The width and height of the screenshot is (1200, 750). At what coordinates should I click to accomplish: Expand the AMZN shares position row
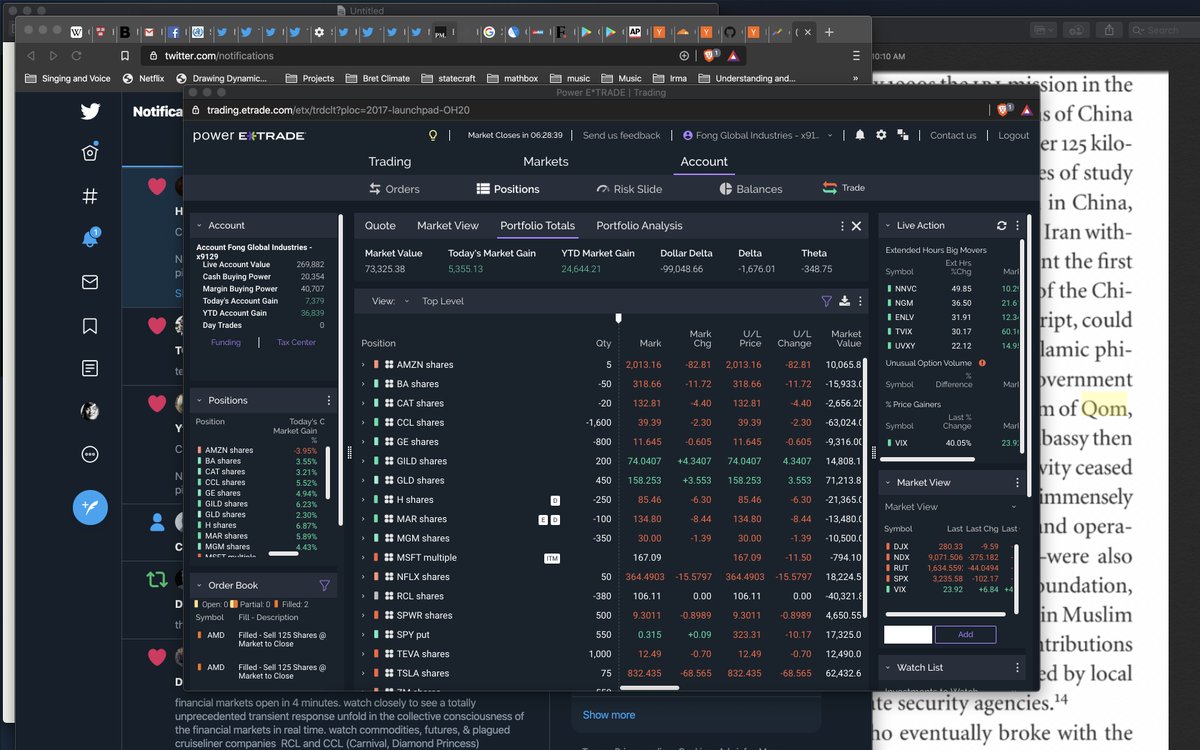[364, 365]
